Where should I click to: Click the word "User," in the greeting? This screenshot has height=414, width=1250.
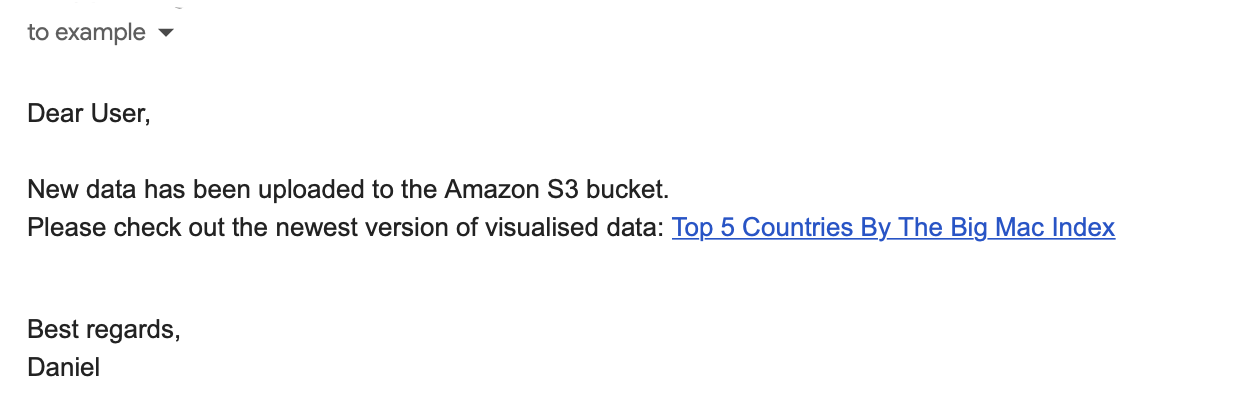(x=121, y=113)
